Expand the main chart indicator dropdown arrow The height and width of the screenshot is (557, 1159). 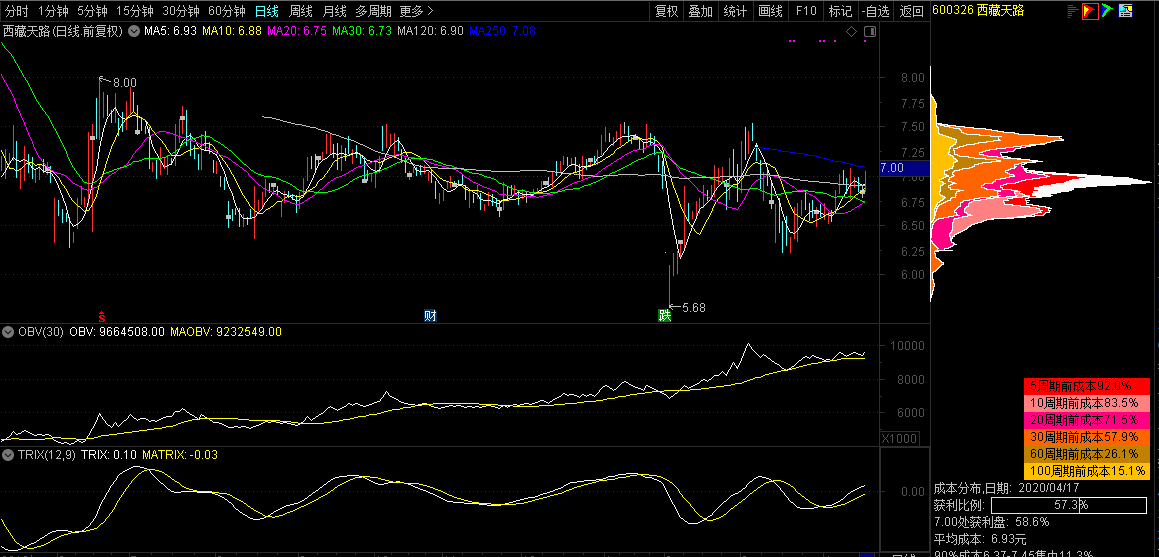pyautogui.click(x=134, y=31)
